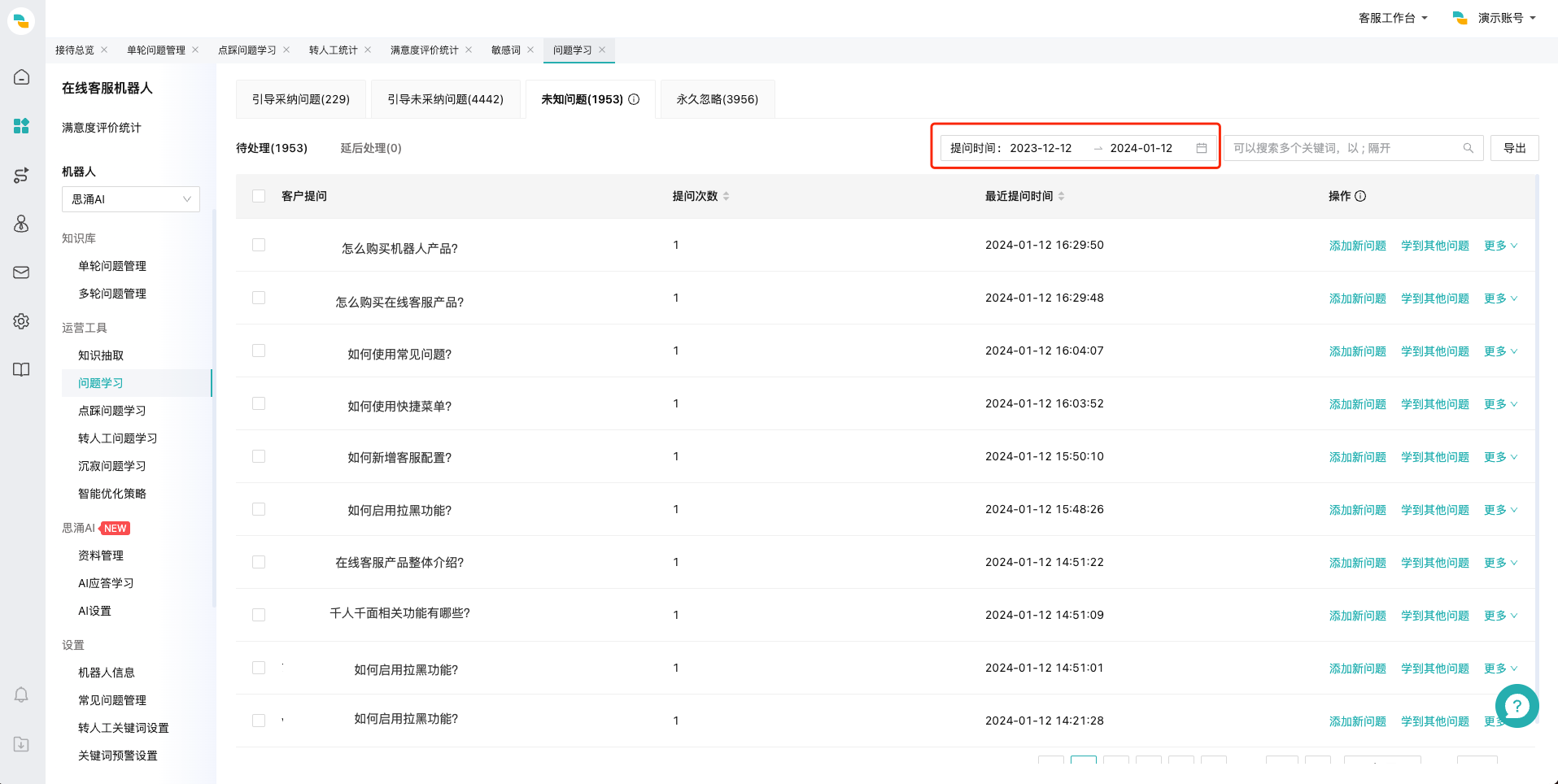Click the open book icon in sidebar
1558x784 pixels.
coord(22,370)
